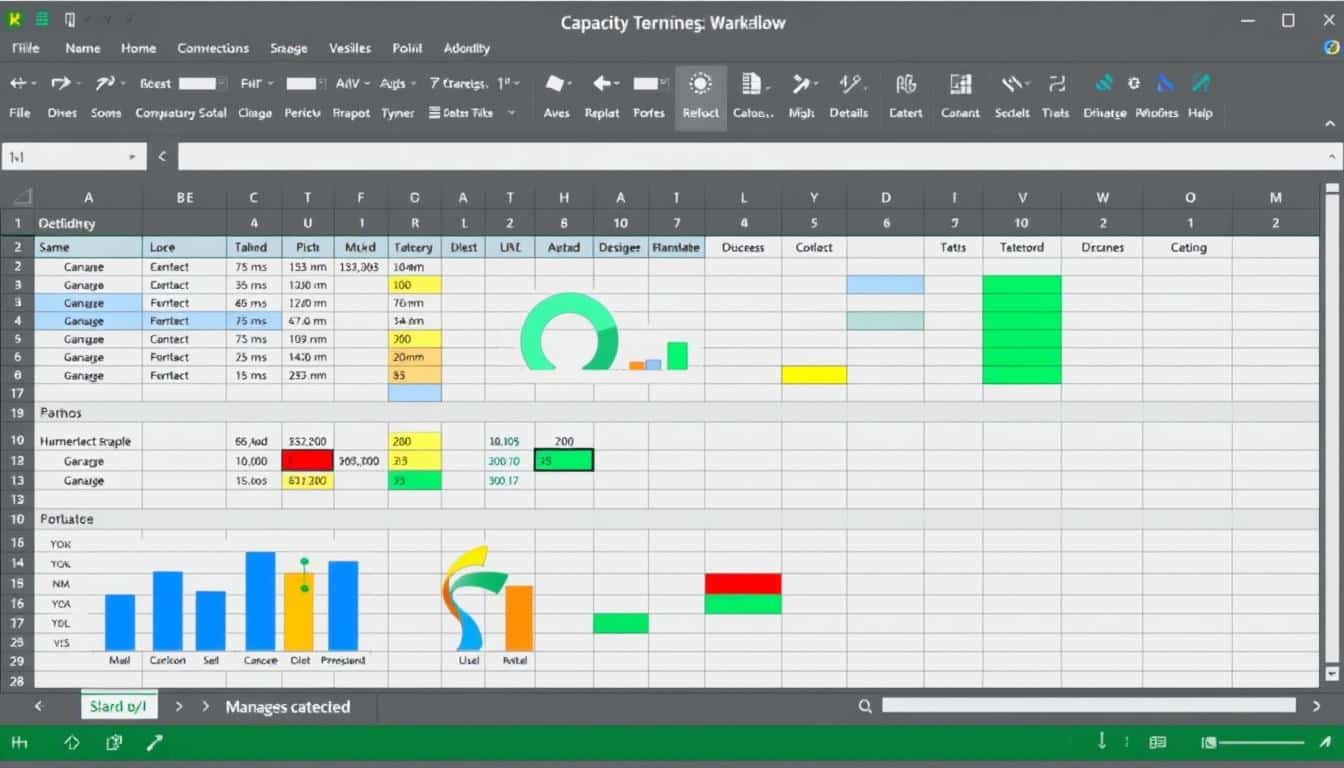
Task: Click the teal Drinatge icon
Action: (1104, 84)
